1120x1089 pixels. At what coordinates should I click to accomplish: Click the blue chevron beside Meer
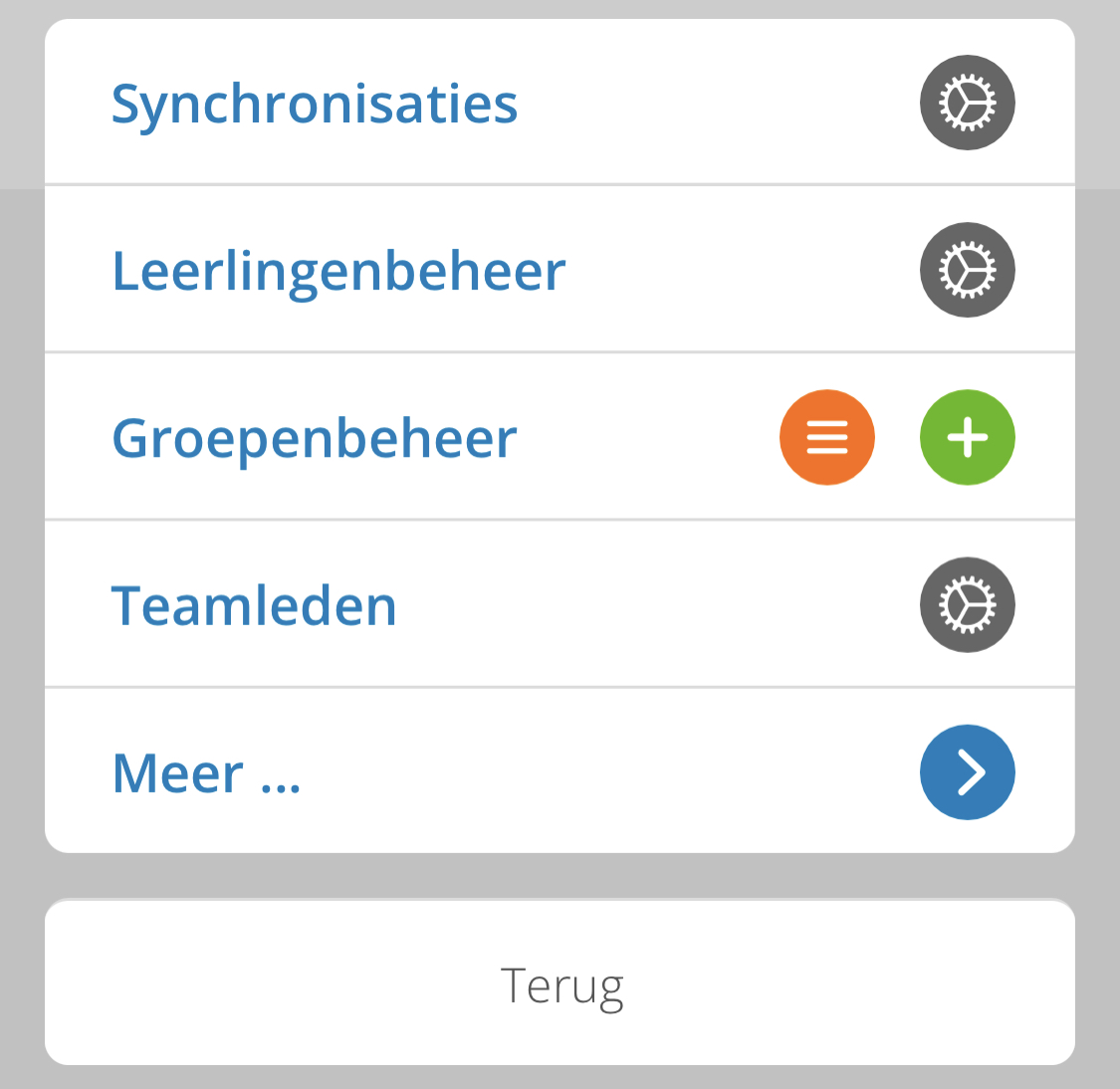[x=967, y=771]
